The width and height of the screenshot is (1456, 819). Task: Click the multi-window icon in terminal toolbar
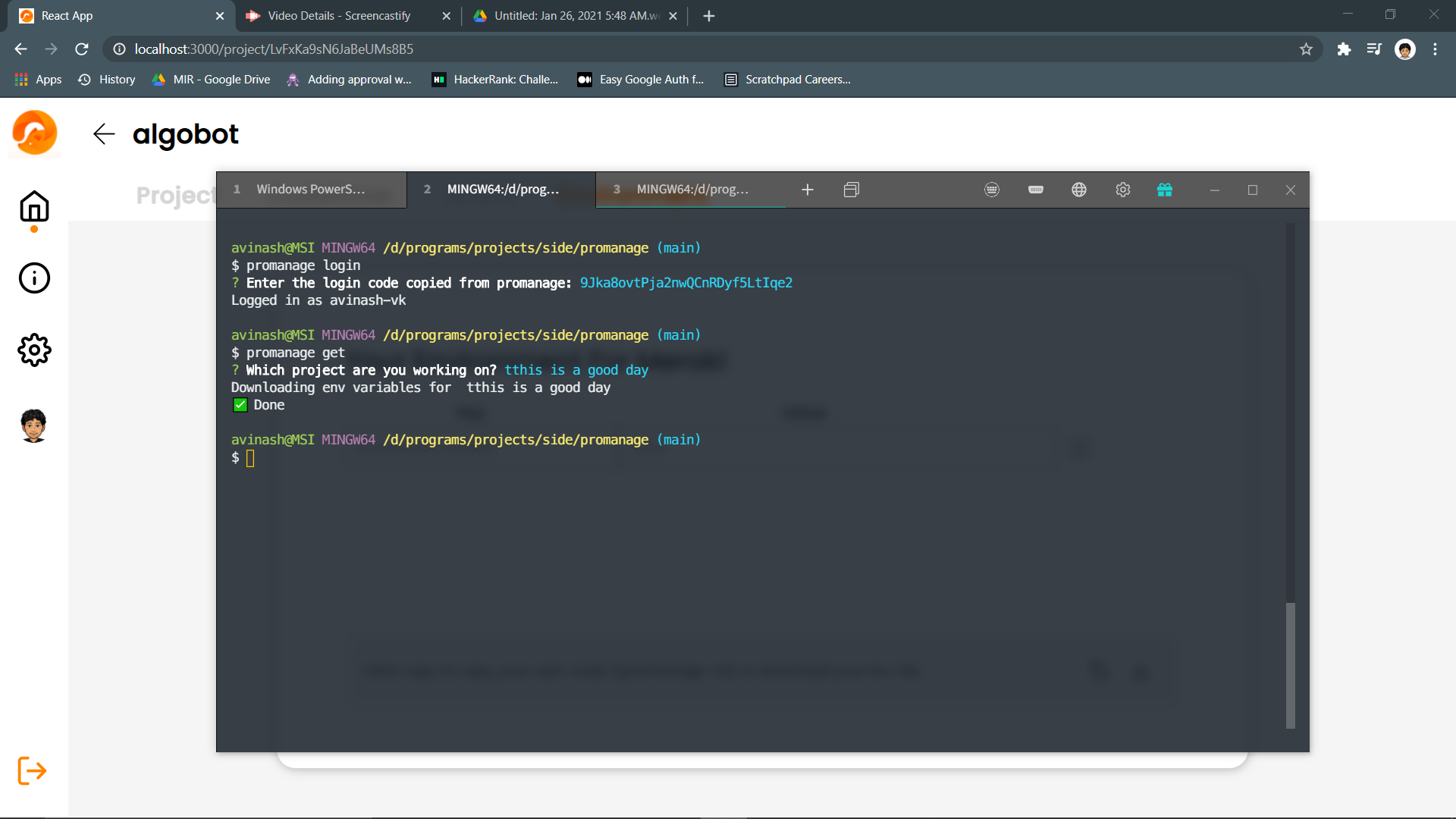tap(851, 190)
